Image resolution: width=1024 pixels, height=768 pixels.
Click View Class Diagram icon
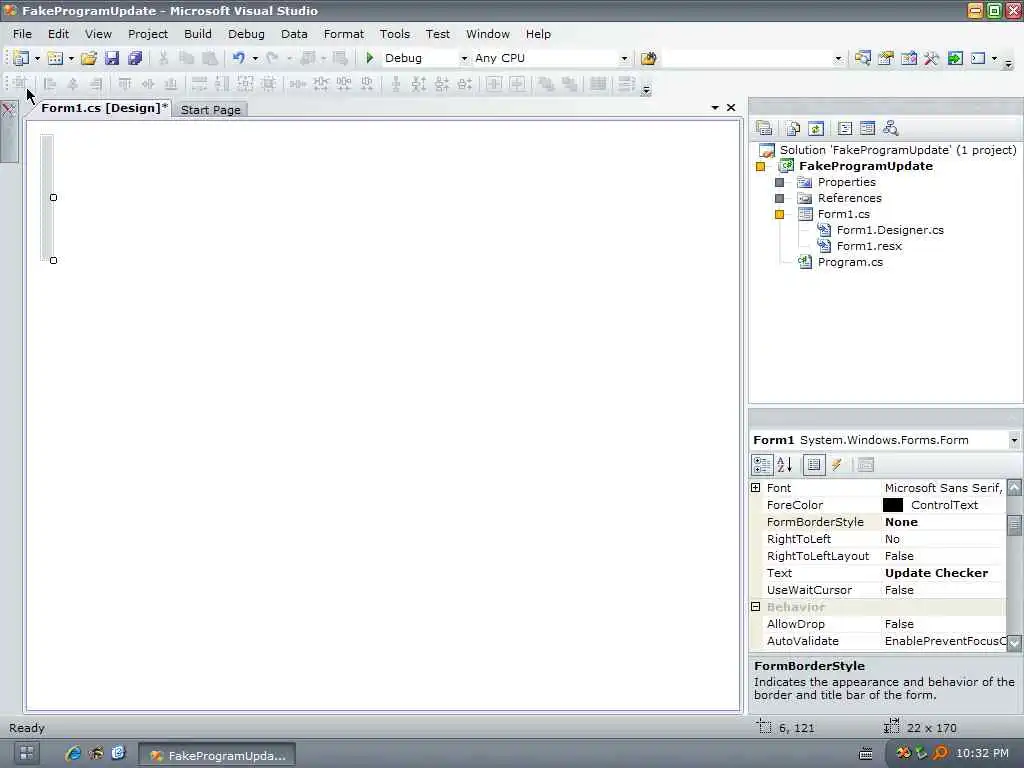pos(891,128)
